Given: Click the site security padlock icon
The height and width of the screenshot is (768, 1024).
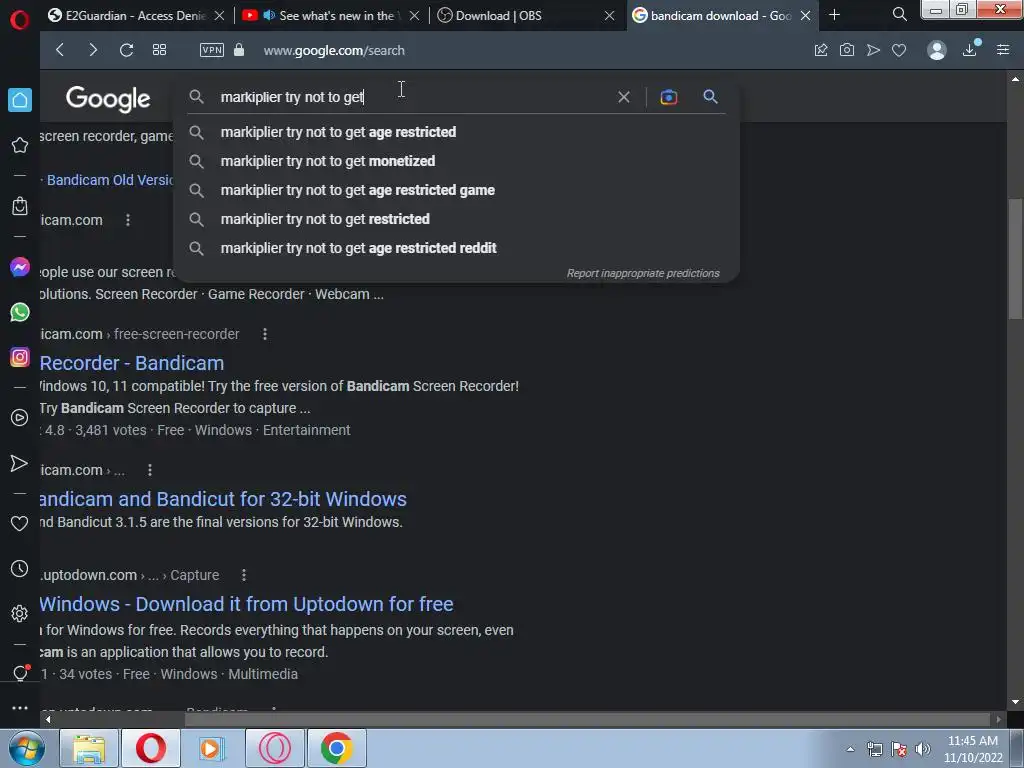Looking at the screenshot, I should (x=239, y=50).
